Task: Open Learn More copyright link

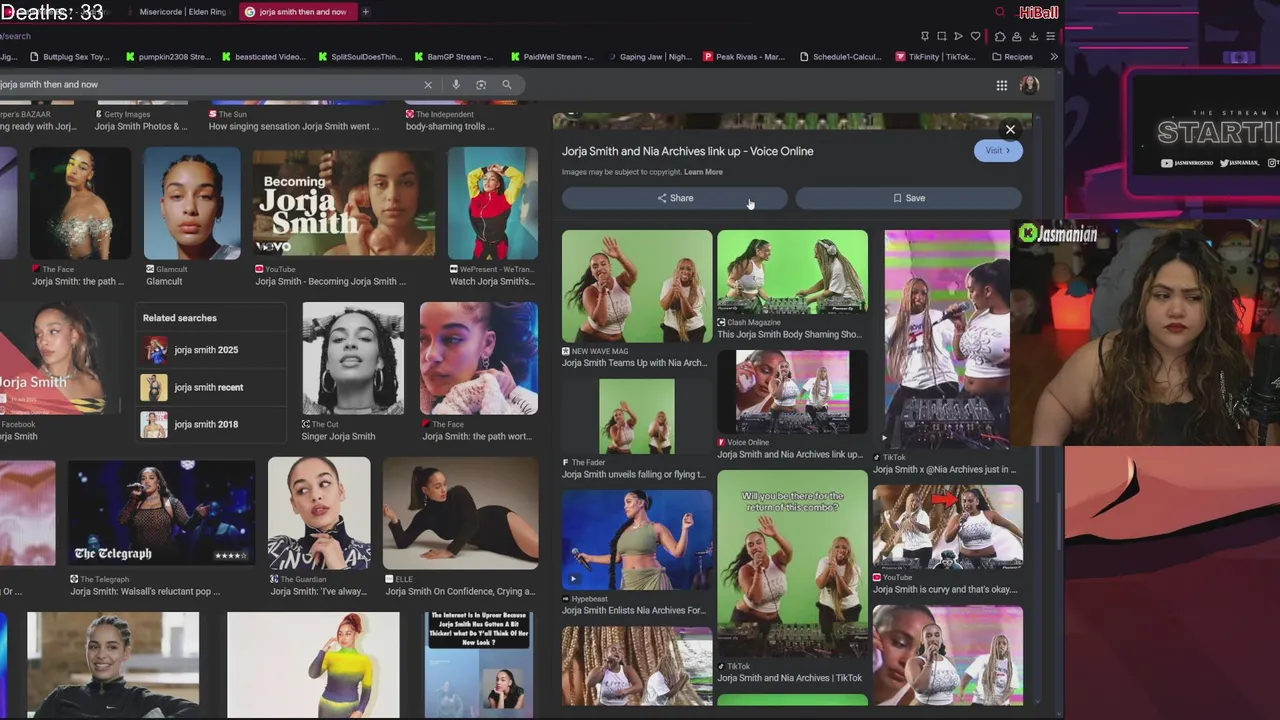Action: coord(703,172)
